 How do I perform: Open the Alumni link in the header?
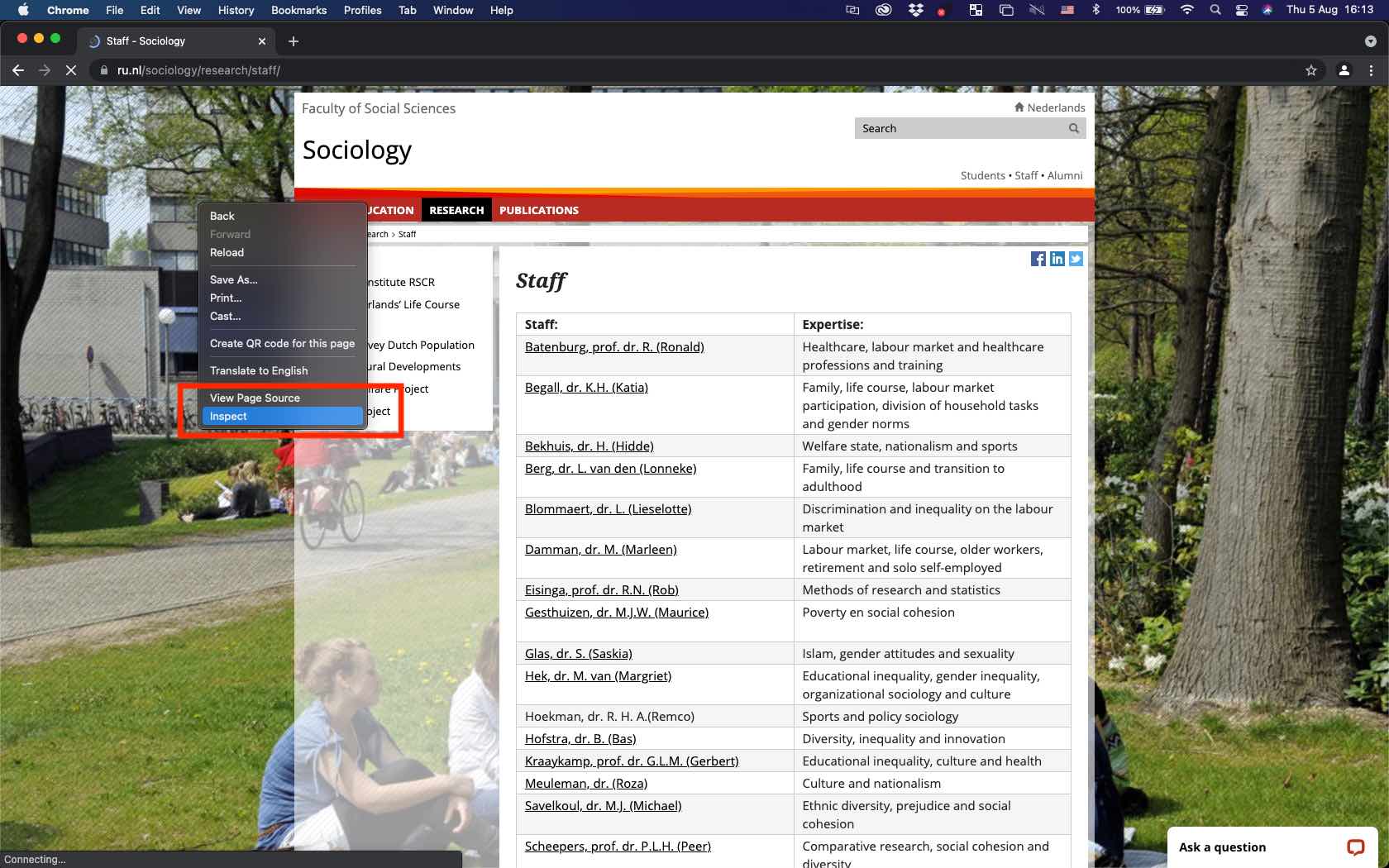tap(1065, 175)
